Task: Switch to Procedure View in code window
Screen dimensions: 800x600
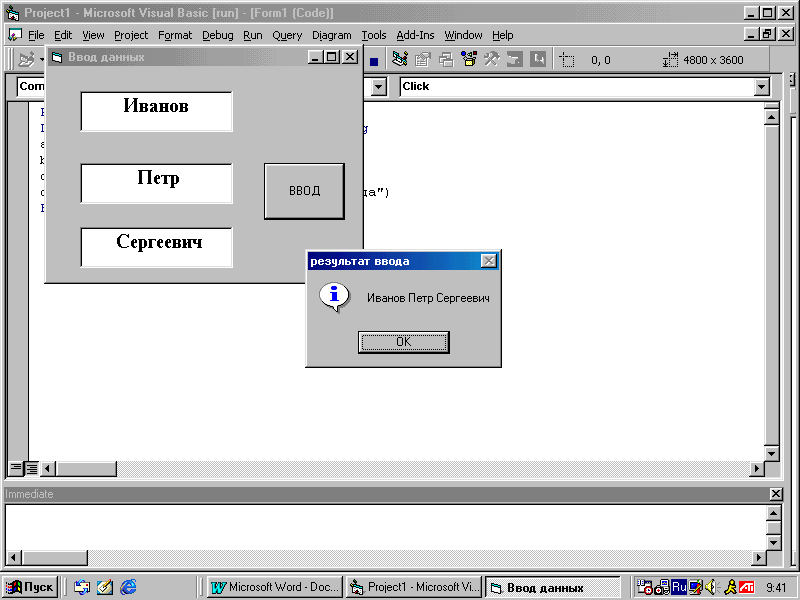Action: (x=16, y=467)
